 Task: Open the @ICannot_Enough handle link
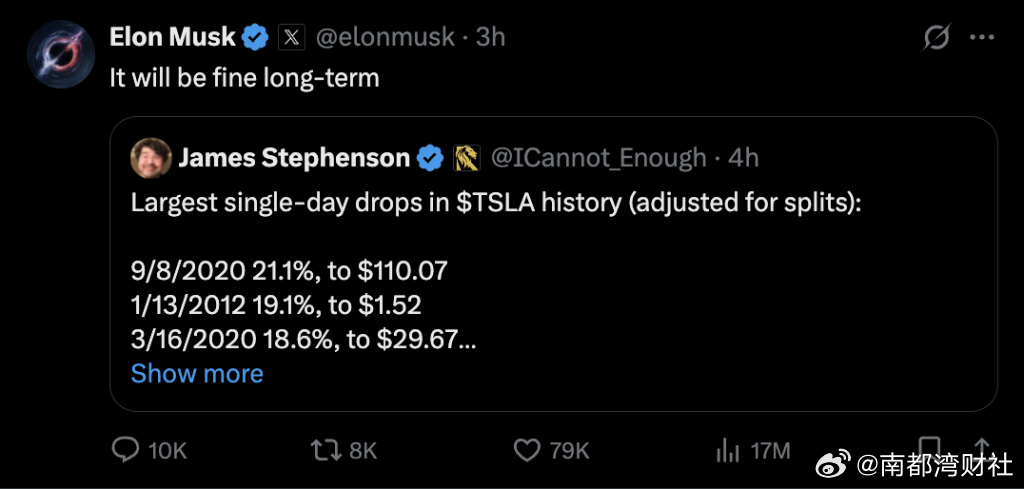tap(598, 158)
